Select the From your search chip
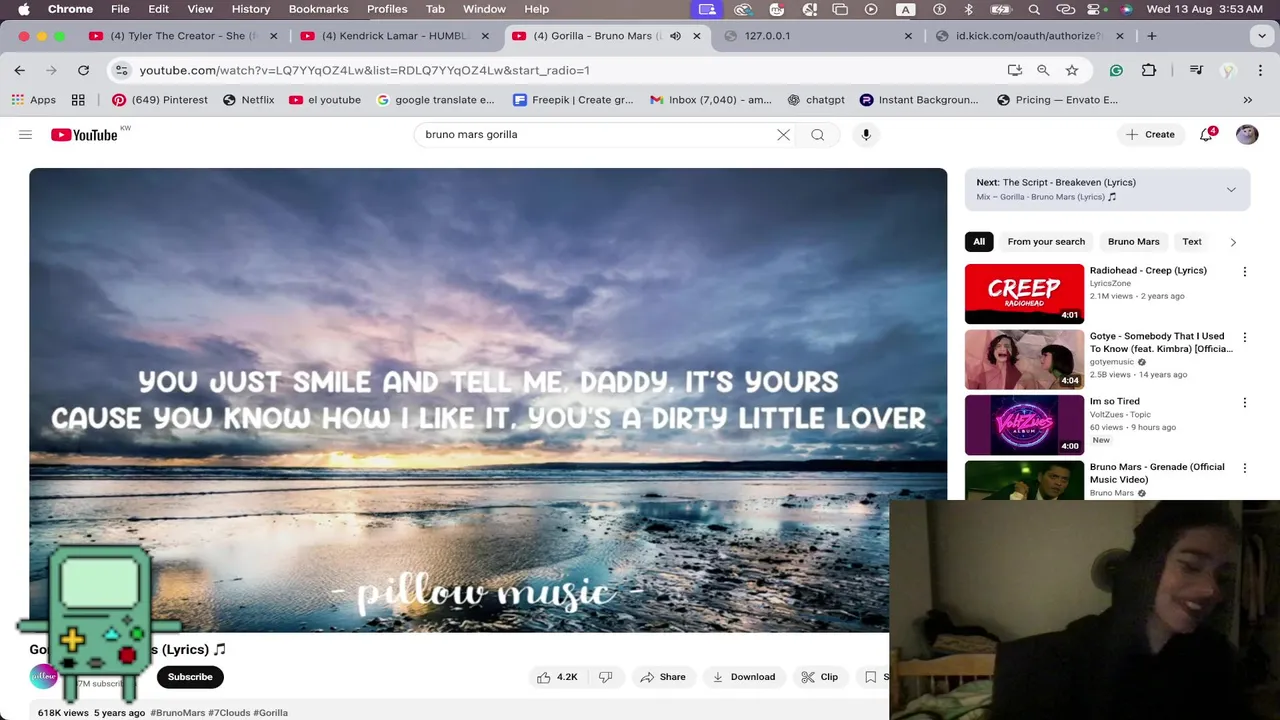Screen dimensions: 1280x720 pyautogui.click(x=1046, y=242)
